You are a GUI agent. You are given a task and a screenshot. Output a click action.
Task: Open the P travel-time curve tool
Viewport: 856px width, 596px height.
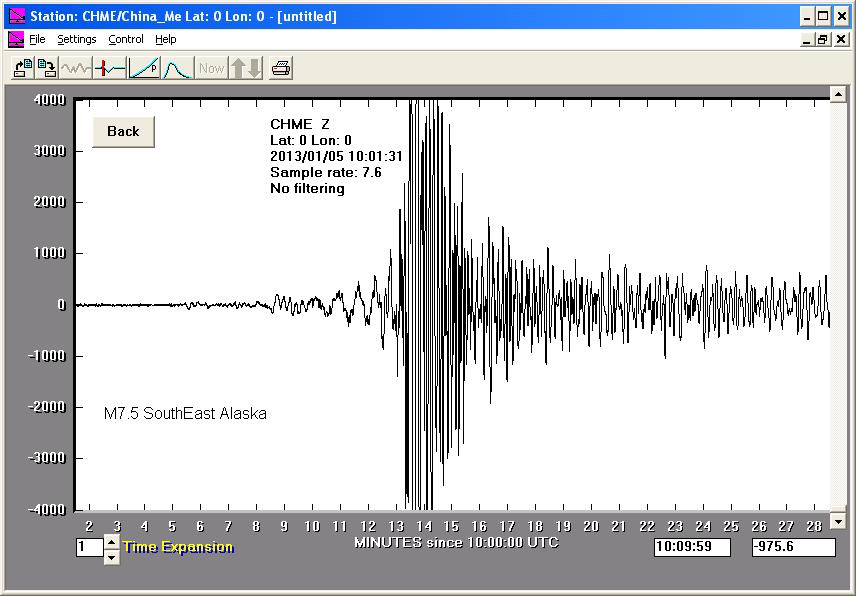click(x=144, y=68)
